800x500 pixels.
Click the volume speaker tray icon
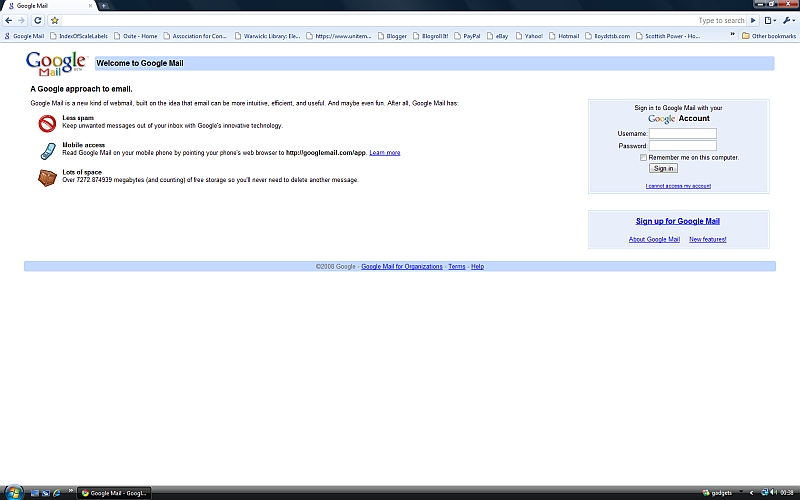tap(773, 492)
